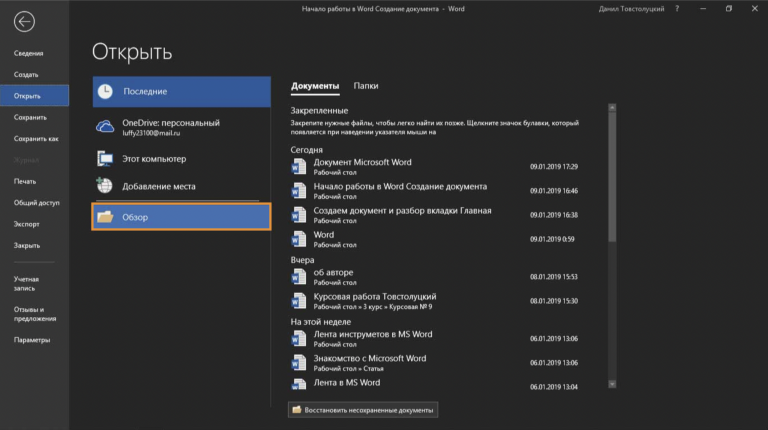Click the file icon beside the Word document
The height and width of the screenshot is (430, 768).
tap(299, 239)
